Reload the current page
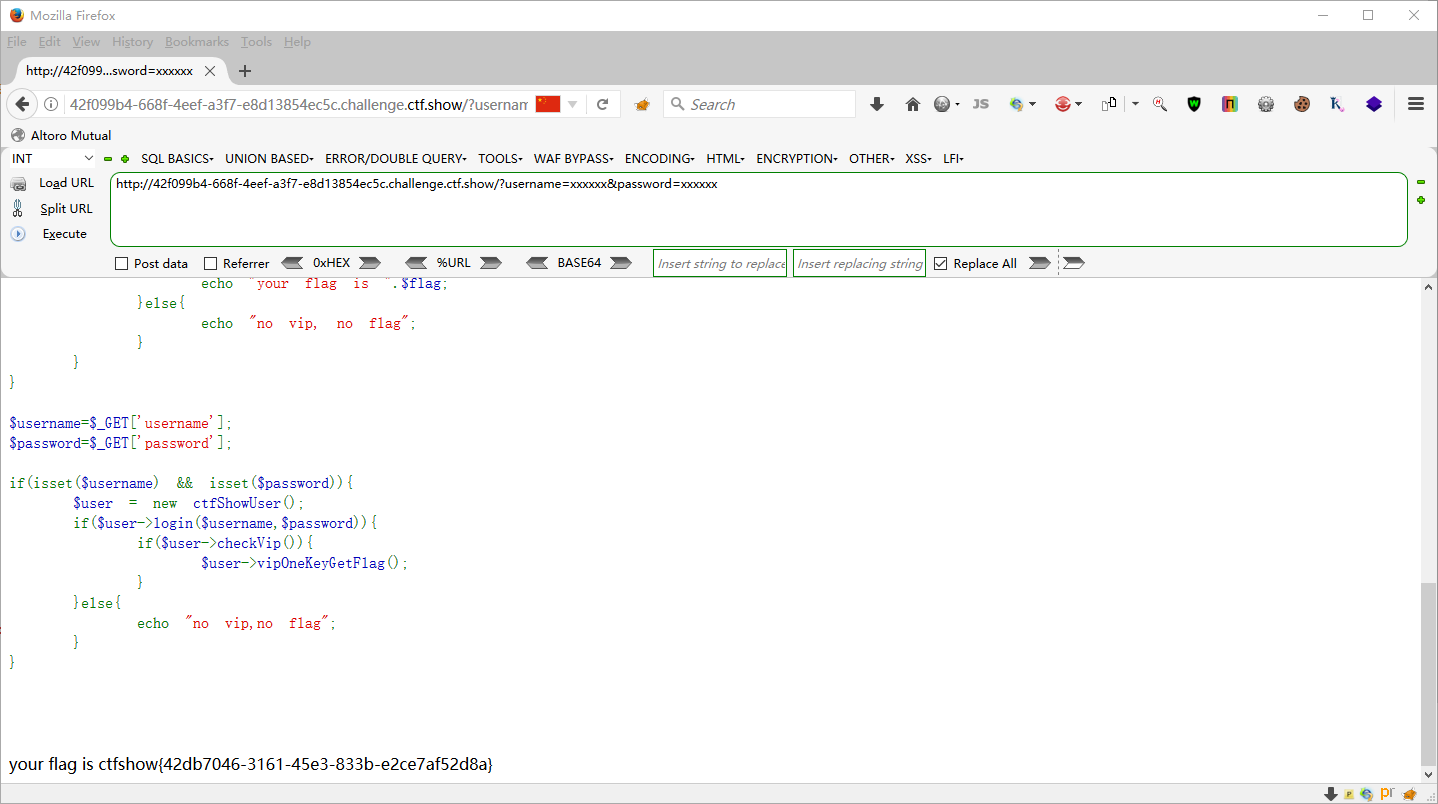Image resolution: width=1438 pixels, height=804 pixels. point(602,105)
